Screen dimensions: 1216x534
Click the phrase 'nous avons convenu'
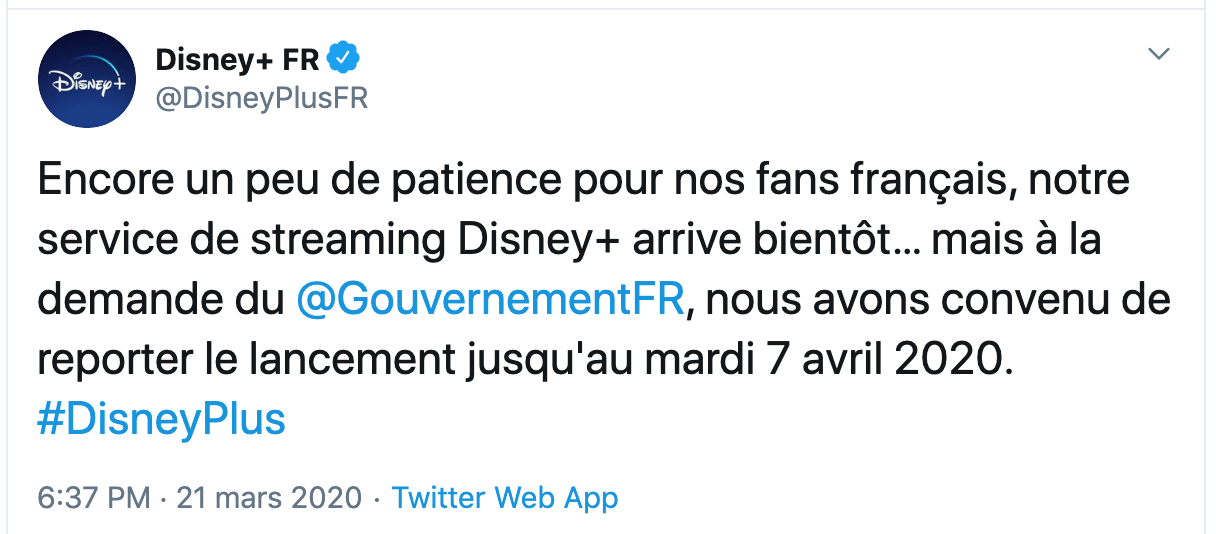[915, 300]
